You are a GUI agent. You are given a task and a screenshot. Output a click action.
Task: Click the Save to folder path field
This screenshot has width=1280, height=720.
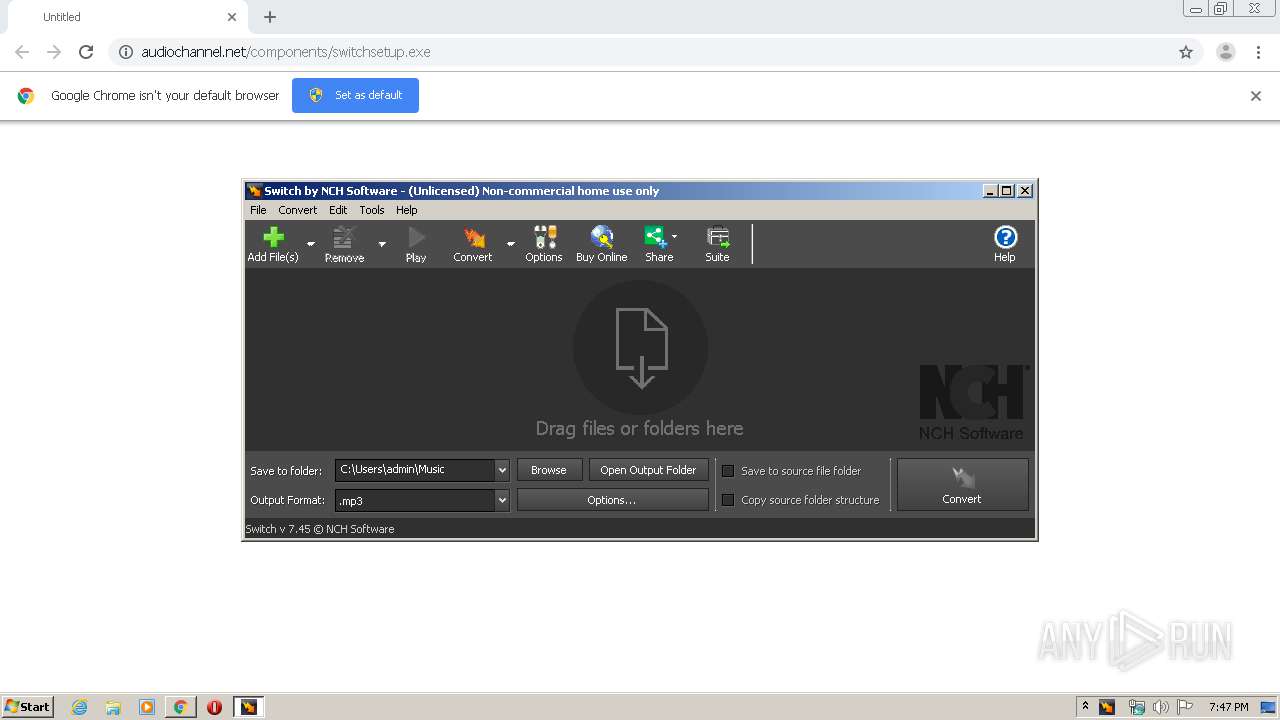pos(415,470)
